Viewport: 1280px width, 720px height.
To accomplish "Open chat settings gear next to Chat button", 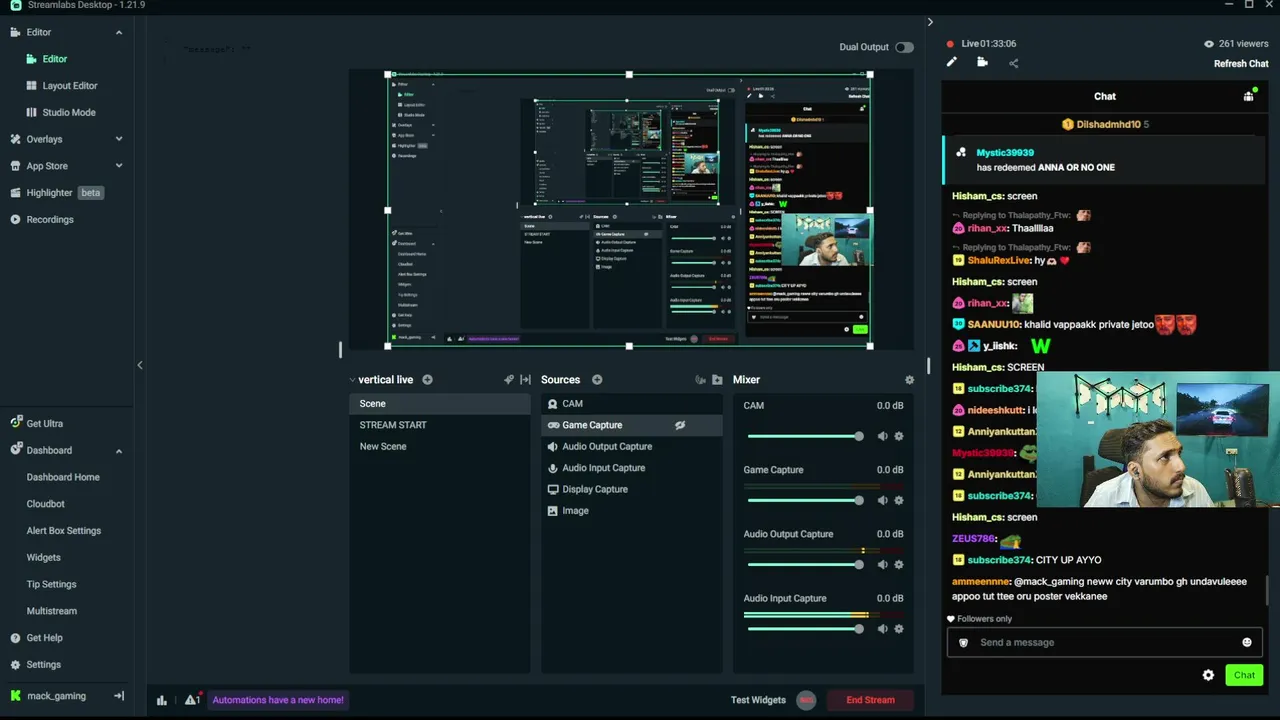I will click(x=1208, y=675).
